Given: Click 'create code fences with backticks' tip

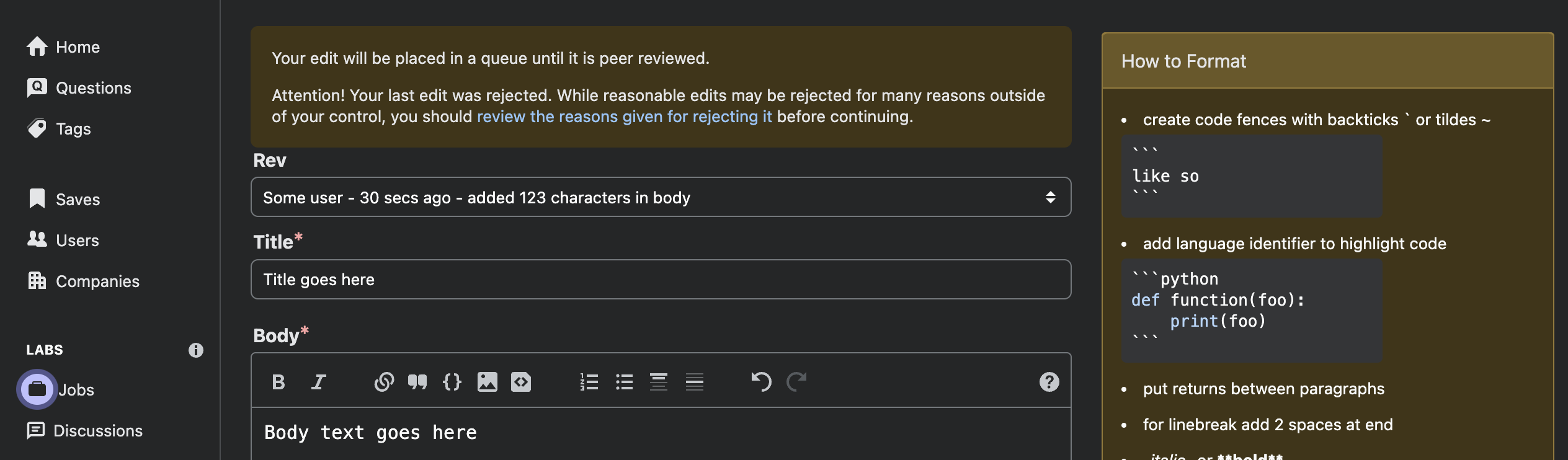Looking at the screenshot, I should 1316,120.
